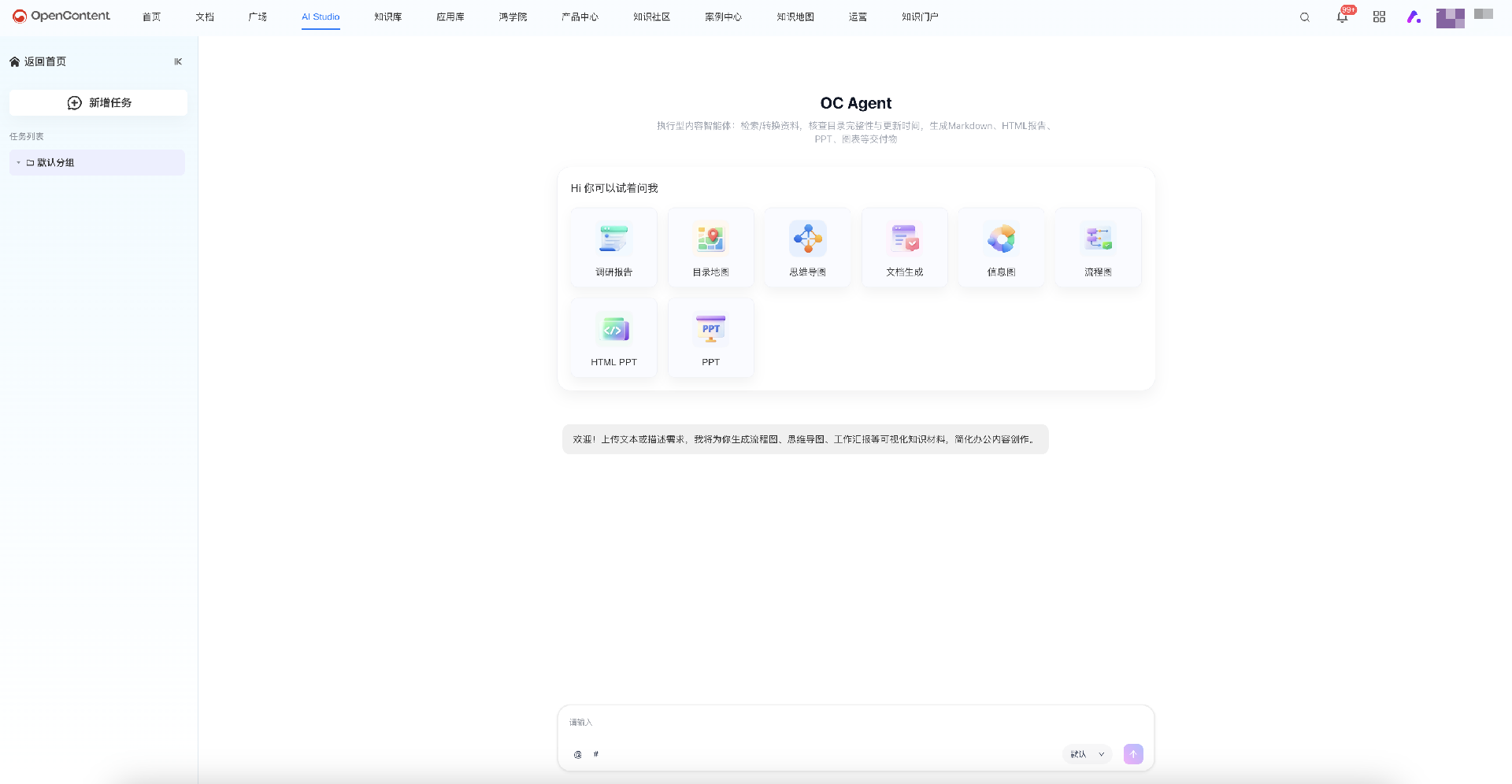
Task: Open the user avatar menu
Action: click(1450, 18)
